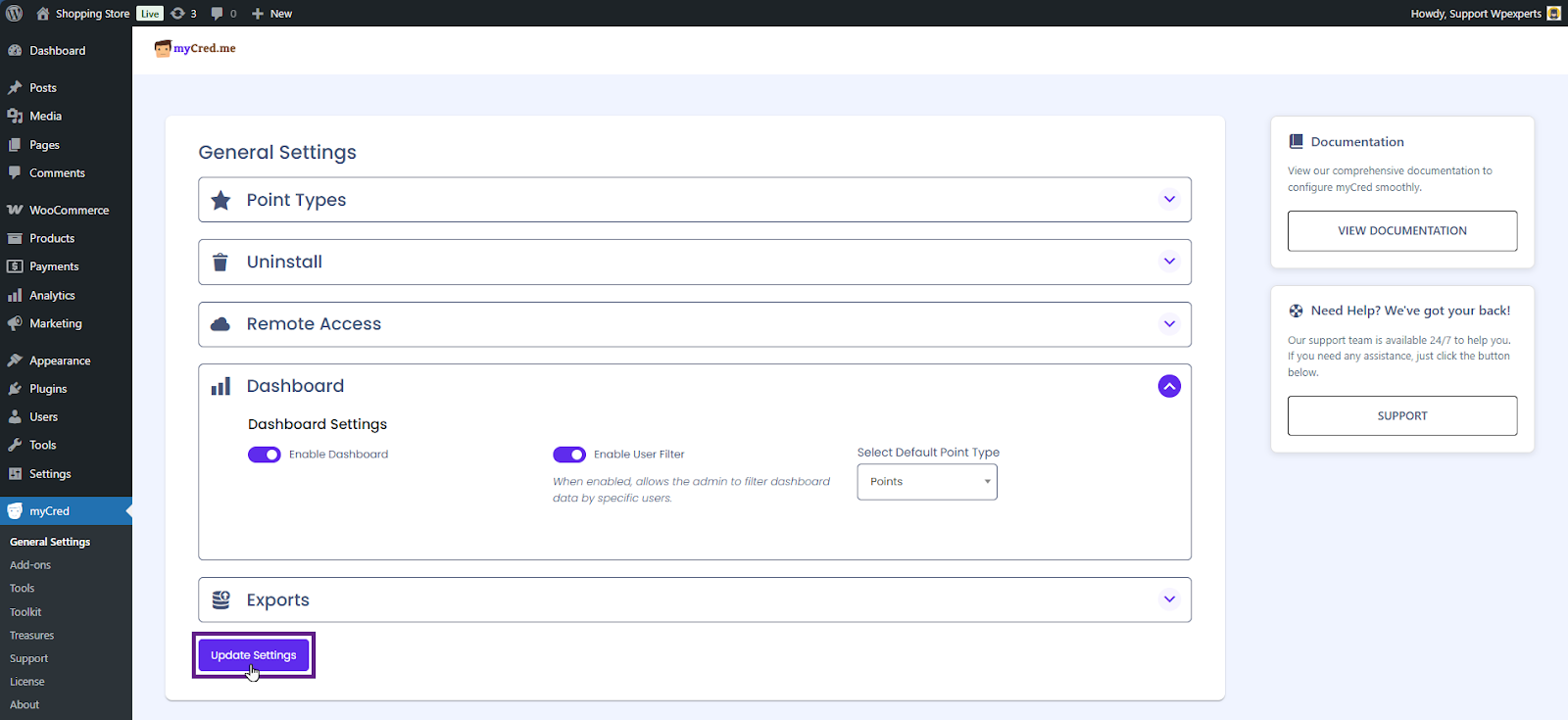Click the Point Types star icon

pos(220,200)
